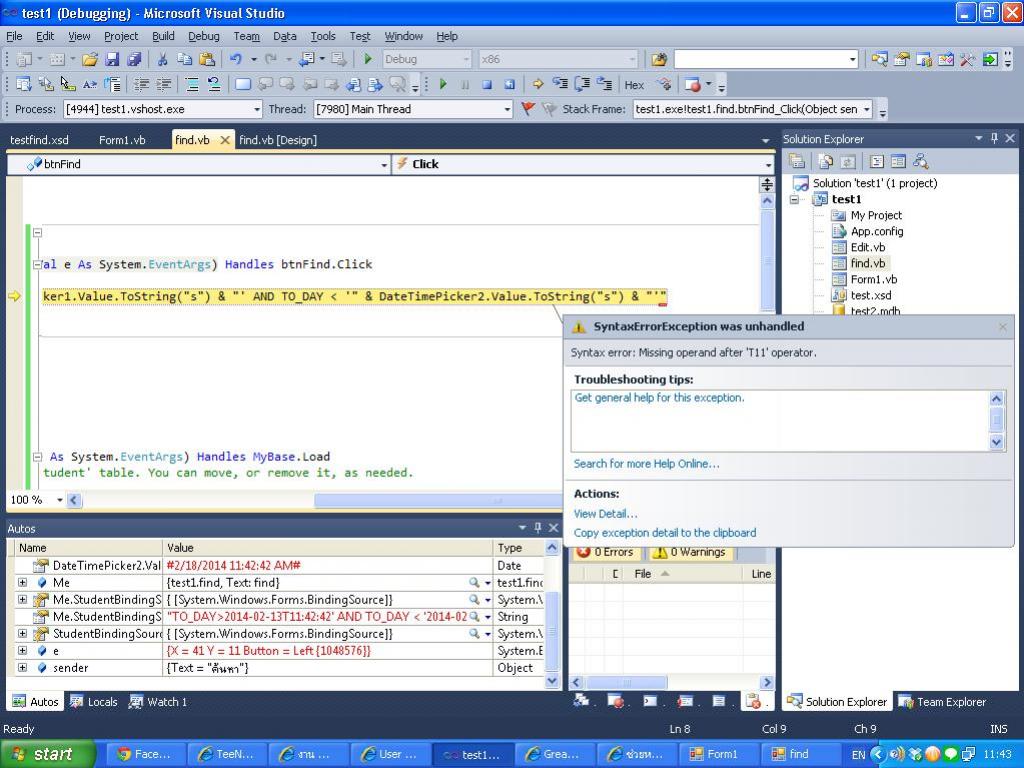Pin the Solution Explorer panel
Viewport: 1024px width, 768px height.
994,138
